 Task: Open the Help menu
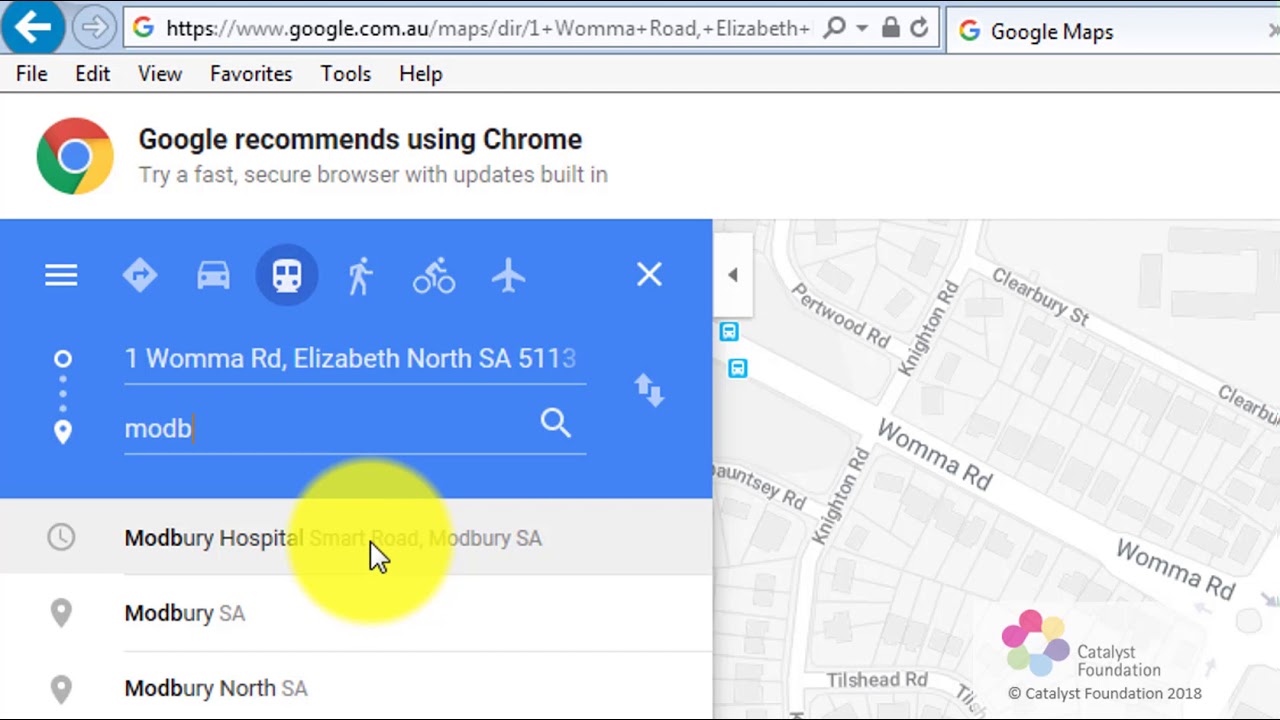click(420, 74)
